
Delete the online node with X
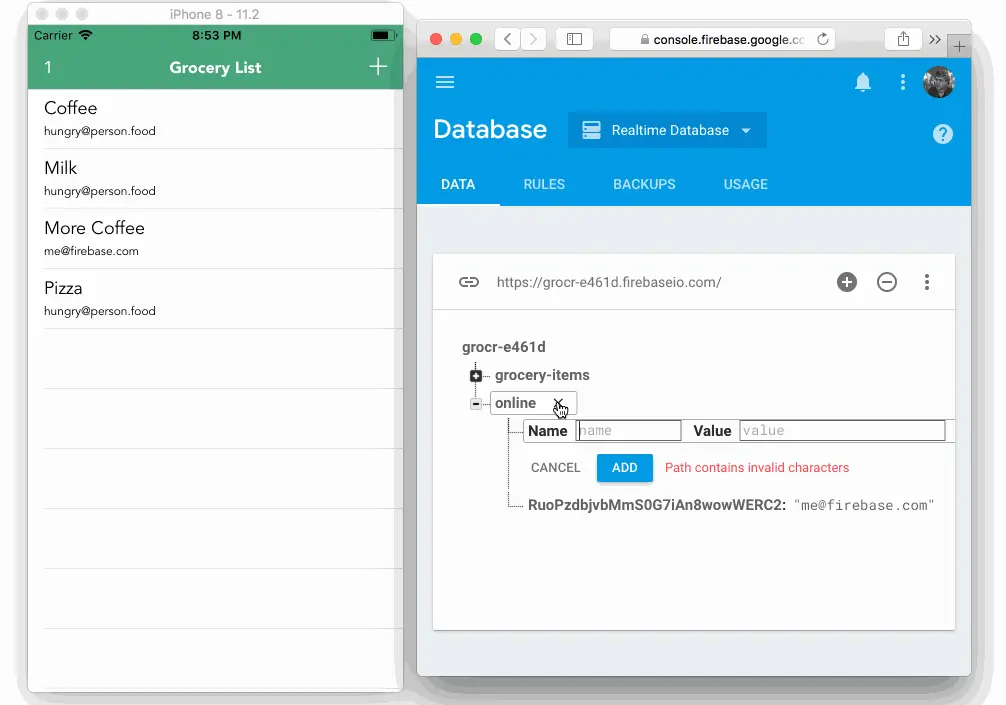(x=558, y=403)
